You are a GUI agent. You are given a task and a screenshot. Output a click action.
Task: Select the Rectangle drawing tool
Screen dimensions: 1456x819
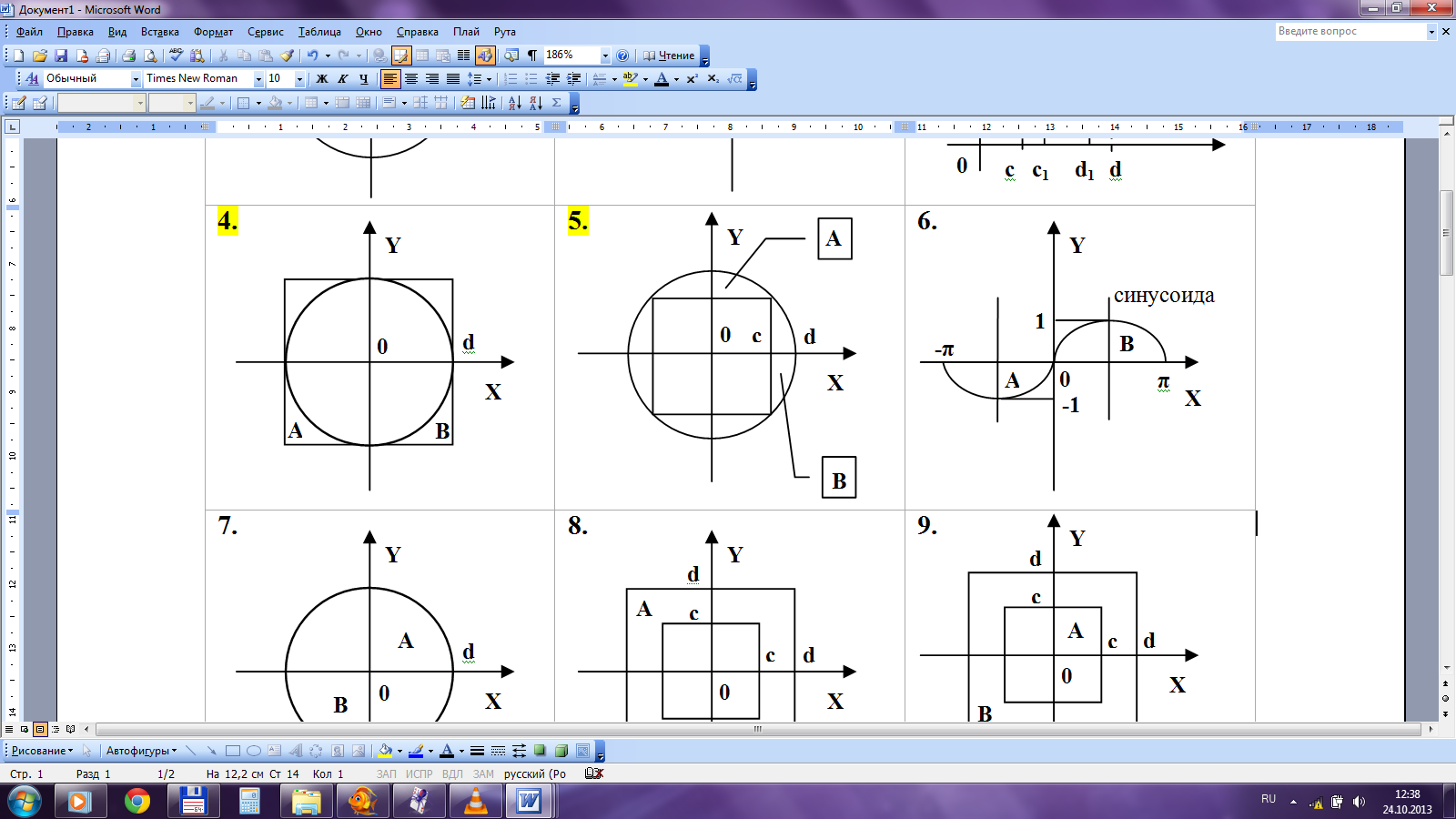tap(233, 751)
